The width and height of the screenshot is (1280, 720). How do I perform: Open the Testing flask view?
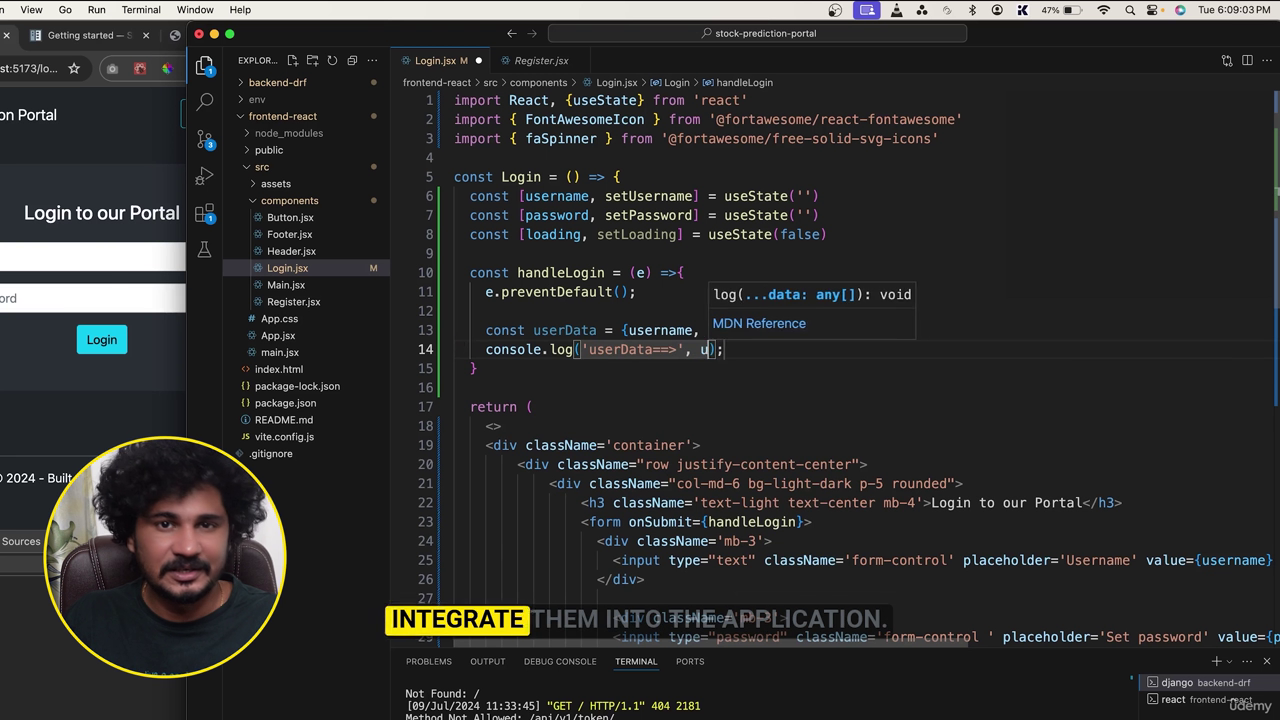(x=205, y=250)
